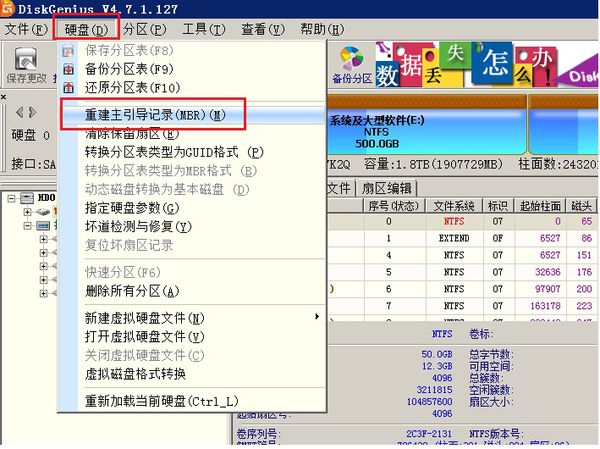
Task: Select 删除所有分区(A) entry
Action: (192, 291)
